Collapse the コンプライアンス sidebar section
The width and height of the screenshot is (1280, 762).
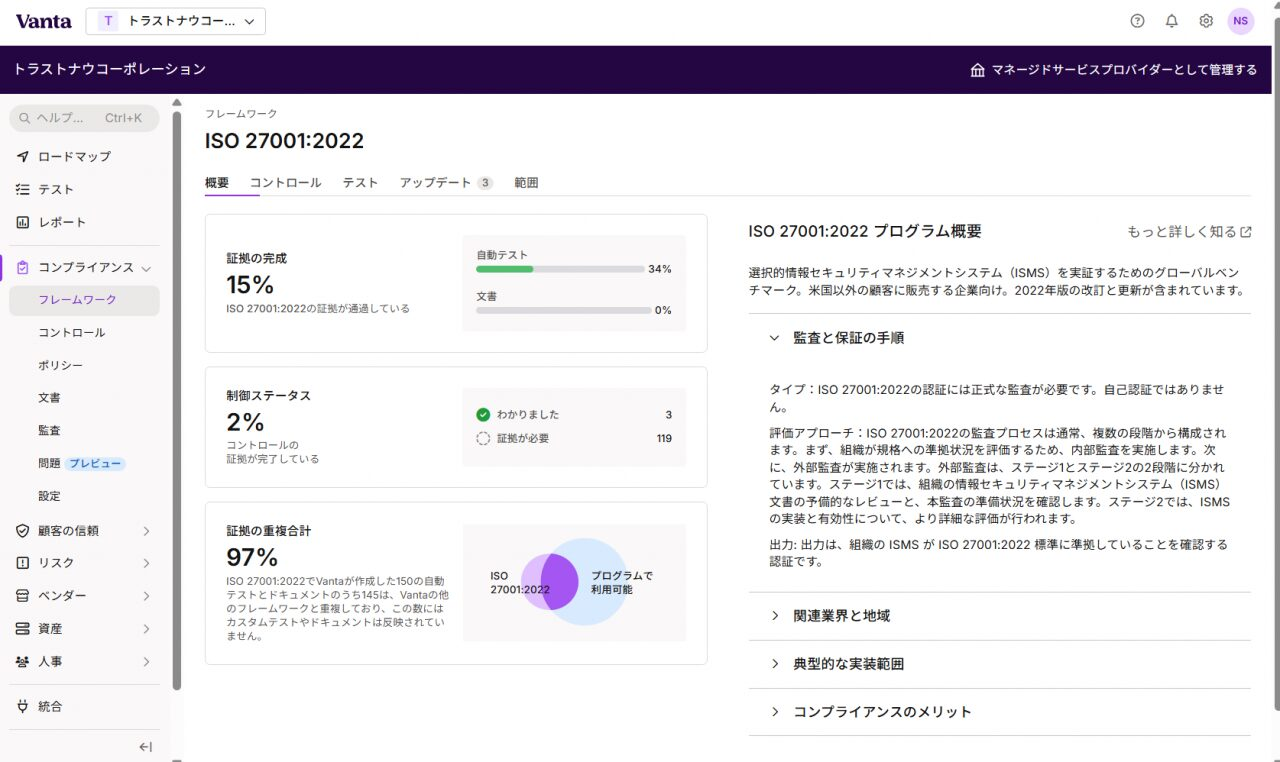(147, 268)
